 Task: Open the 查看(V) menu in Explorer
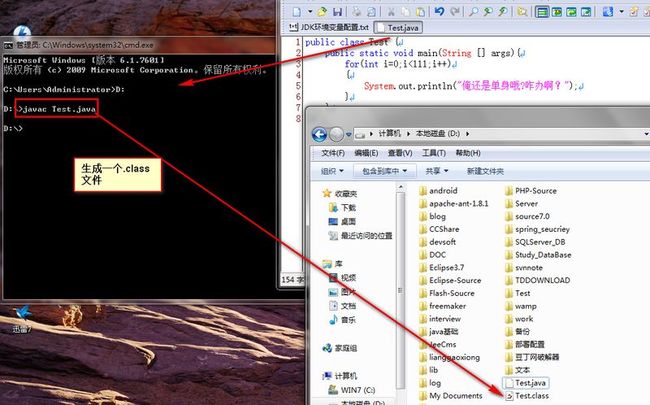coord(400,153)
